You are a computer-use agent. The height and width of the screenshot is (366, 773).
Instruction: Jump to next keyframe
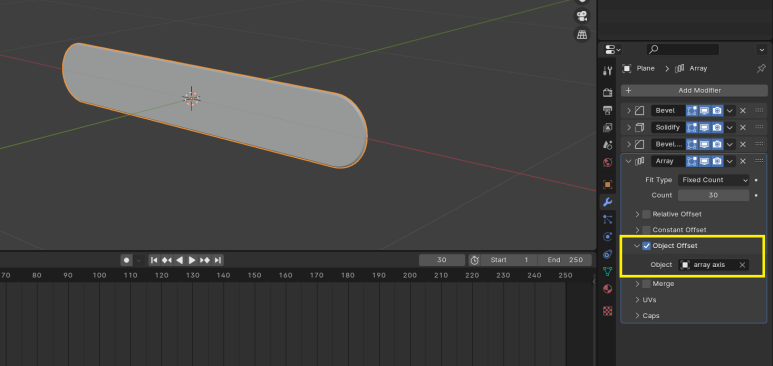[205, 260]
